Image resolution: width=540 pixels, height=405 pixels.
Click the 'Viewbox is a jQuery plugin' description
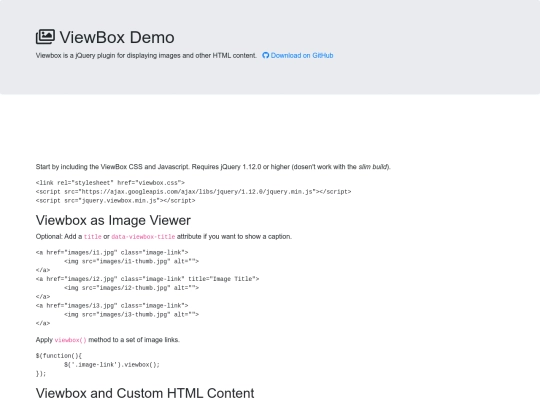(146, 55)
